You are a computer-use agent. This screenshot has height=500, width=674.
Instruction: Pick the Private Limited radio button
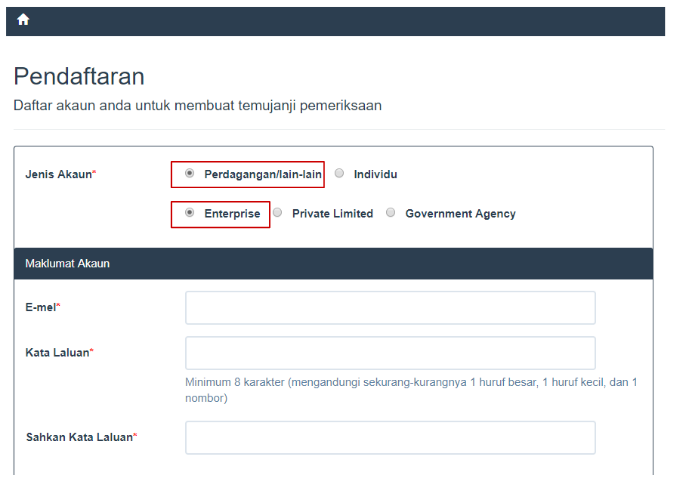point(278,213)
